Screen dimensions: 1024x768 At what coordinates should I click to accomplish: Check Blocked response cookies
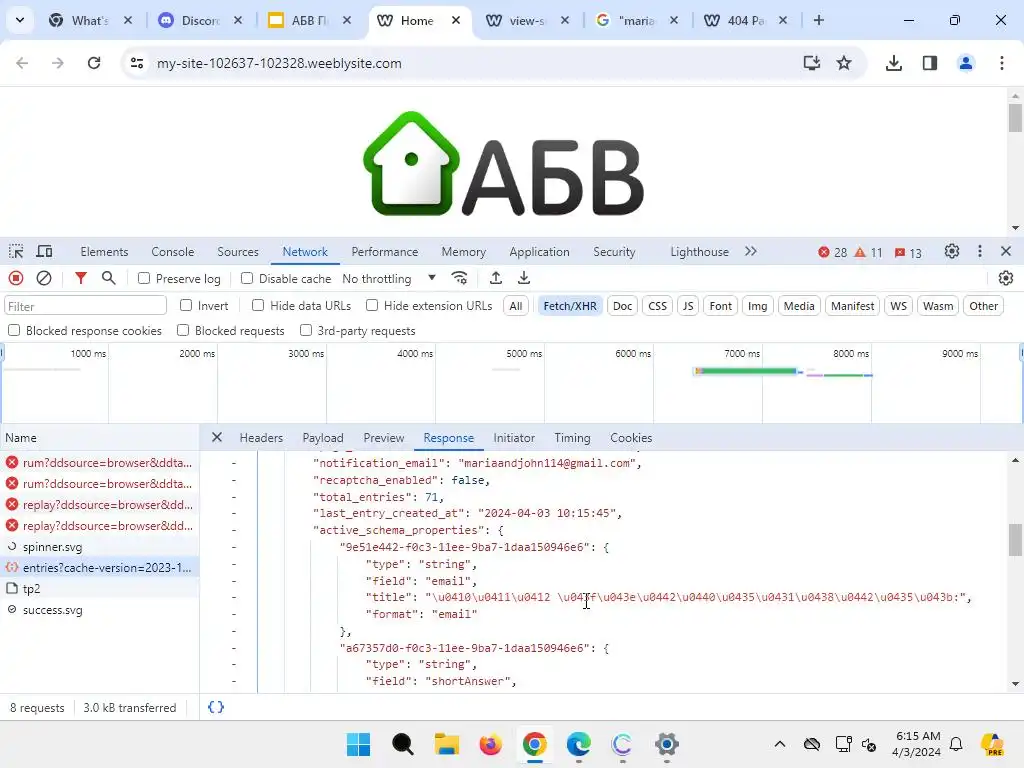(14, 330)
